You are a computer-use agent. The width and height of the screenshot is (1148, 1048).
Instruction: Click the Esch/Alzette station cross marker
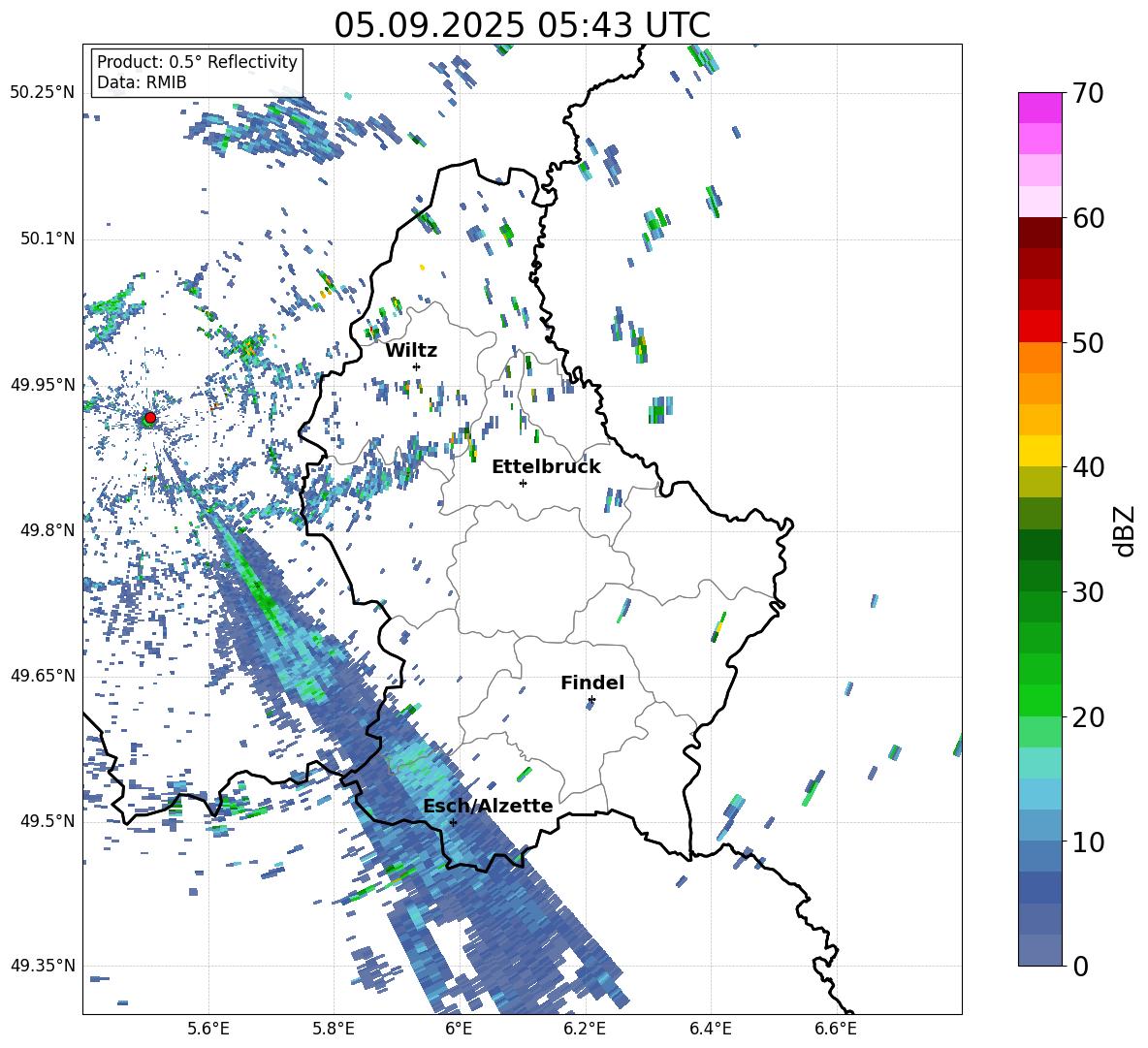point(453,822)
